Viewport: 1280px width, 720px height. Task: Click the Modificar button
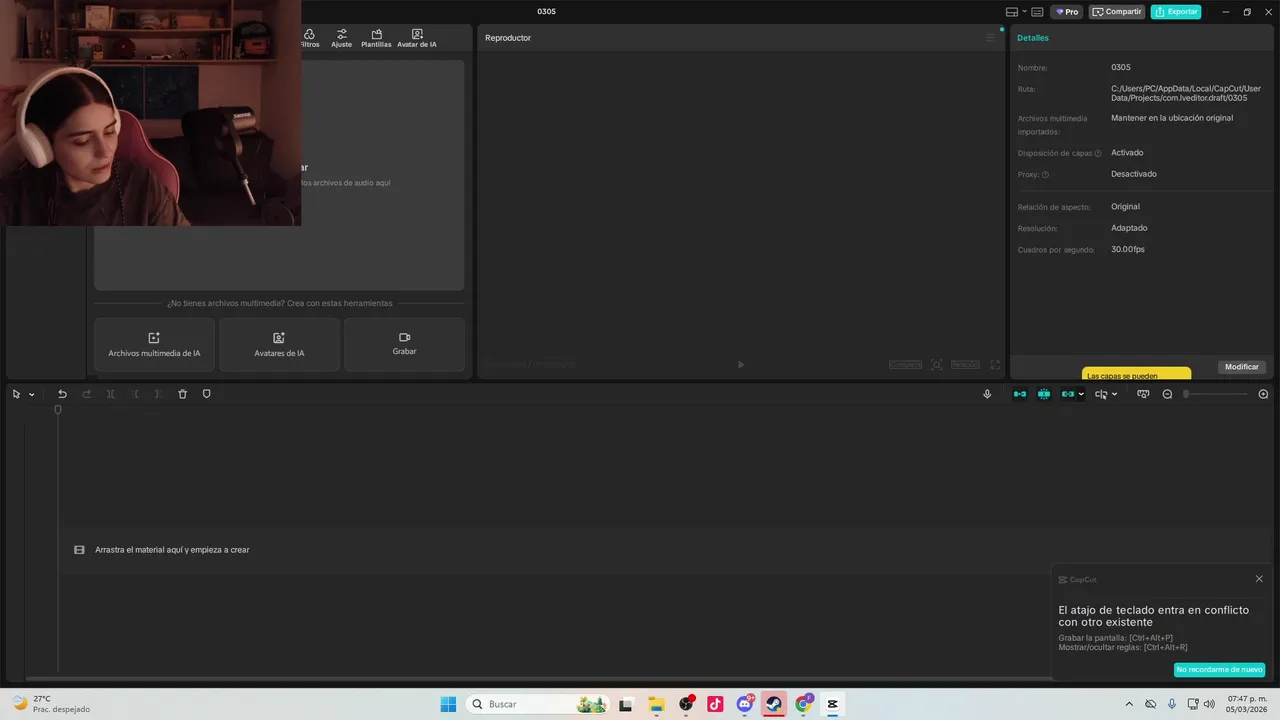1242,367
